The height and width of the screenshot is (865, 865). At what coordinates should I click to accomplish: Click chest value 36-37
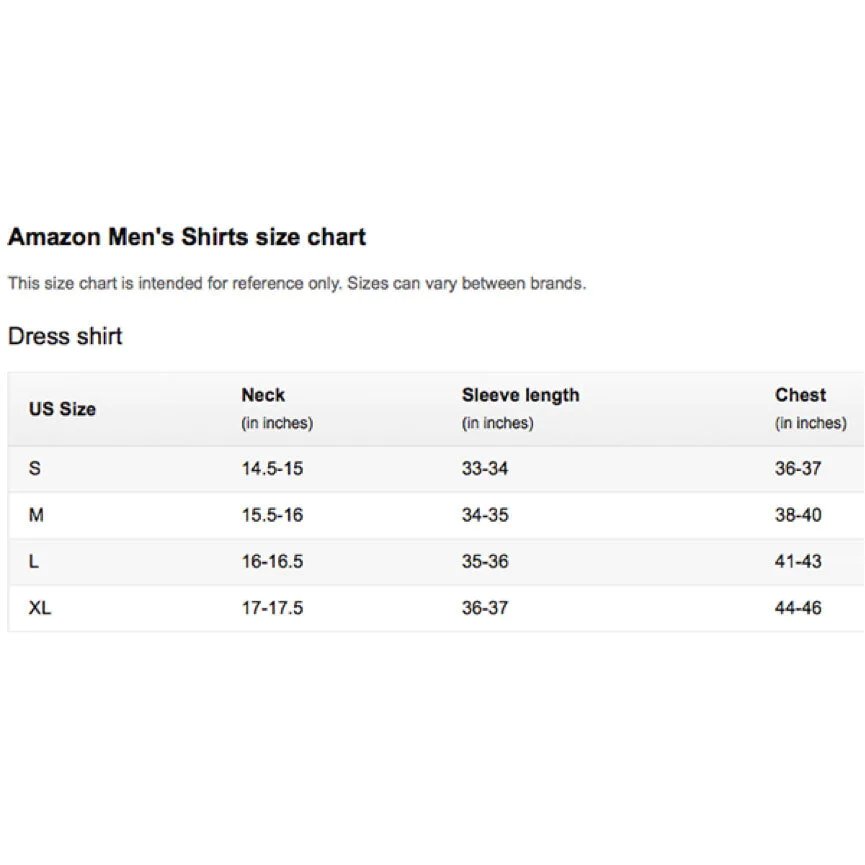798,468
